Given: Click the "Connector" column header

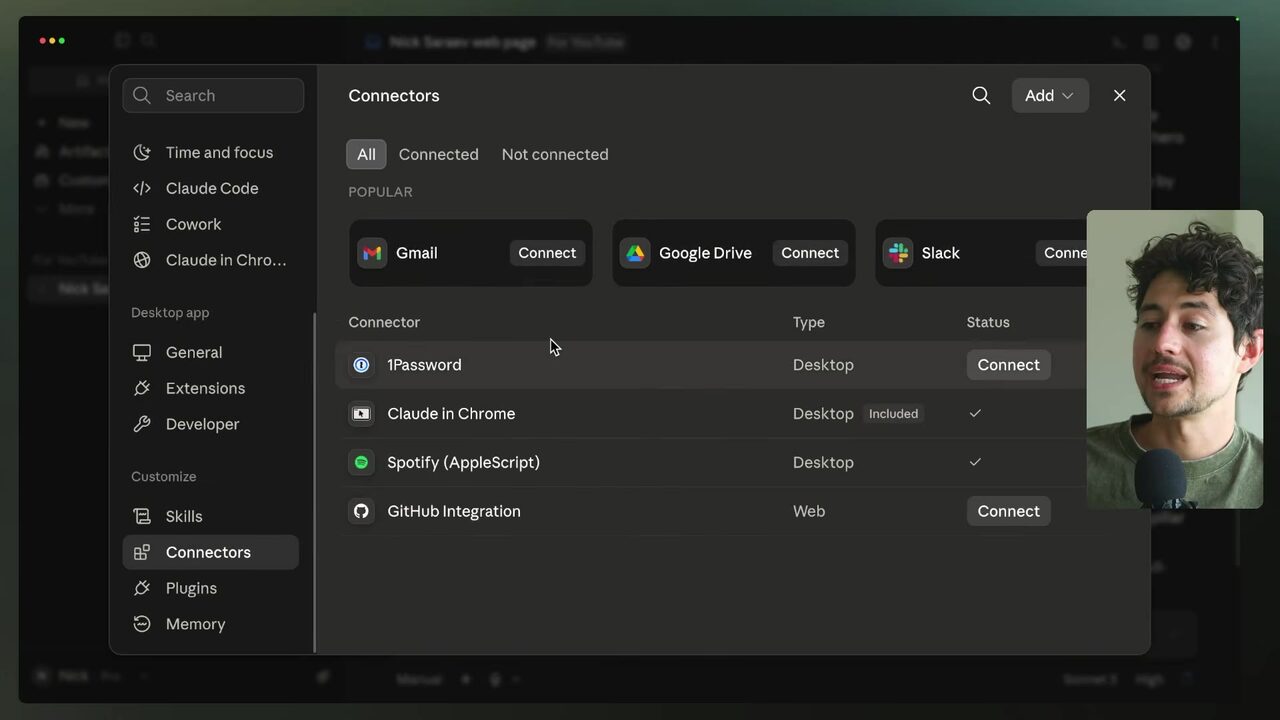Looking at the screenshot, I should tap(384, 322).
